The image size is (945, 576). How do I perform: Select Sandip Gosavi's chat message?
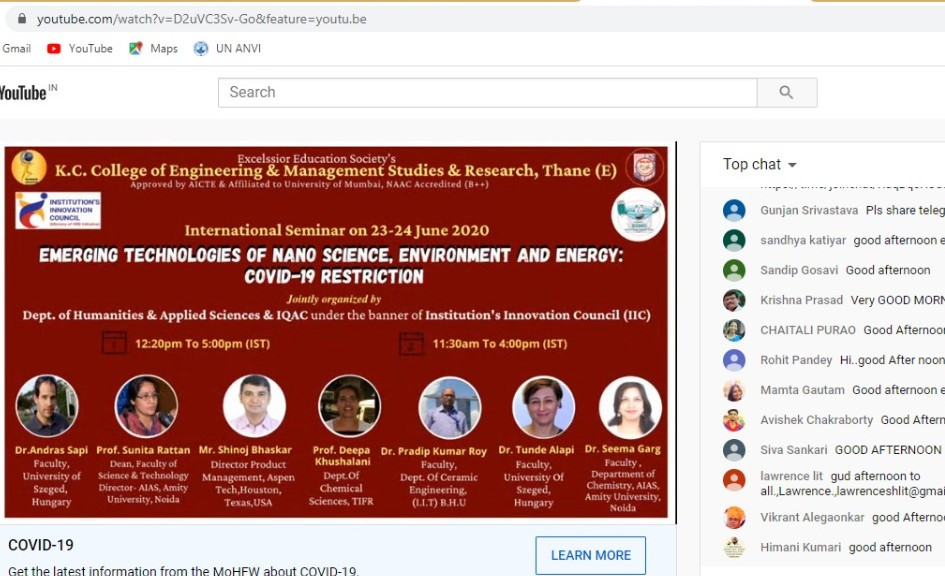pyautogui.click(x=888, y=270)
